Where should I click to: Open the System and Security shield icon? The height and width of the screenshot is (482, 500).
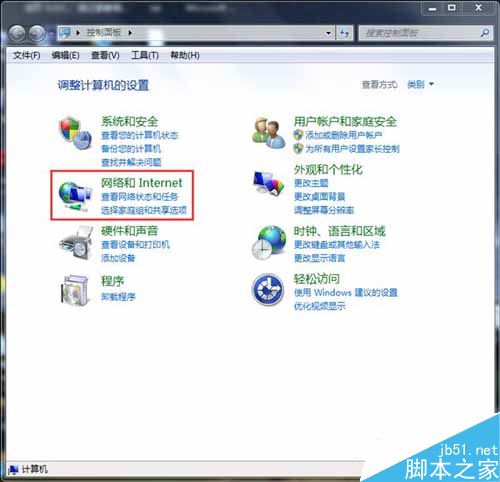pyautogui.click(x=75, y=134)
